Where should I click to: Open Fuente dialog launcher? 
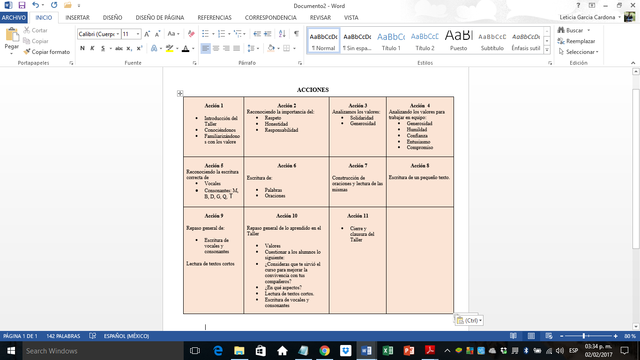point(194,63)
